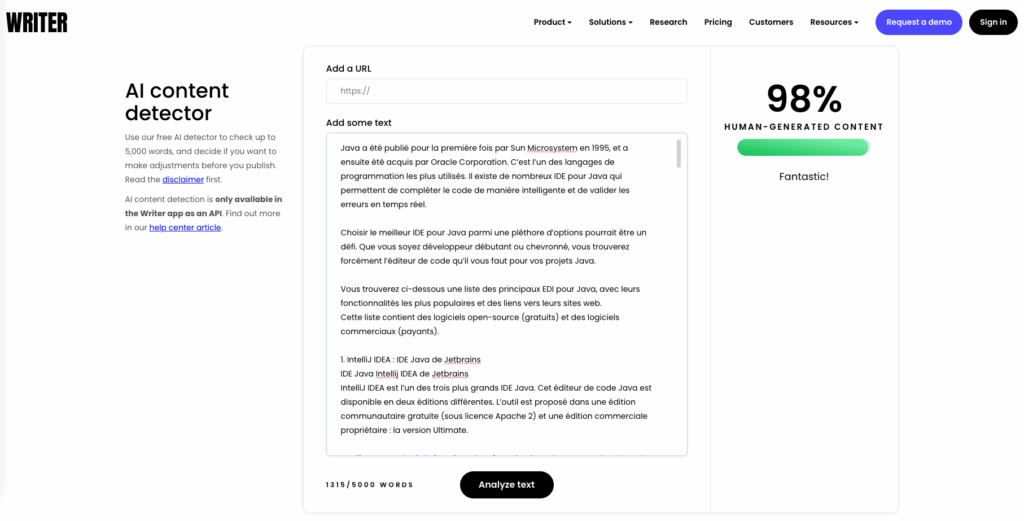Viewport: 1024px width, 521px height.
Task: Navigate to the Customers page
Action: (771, 22)
